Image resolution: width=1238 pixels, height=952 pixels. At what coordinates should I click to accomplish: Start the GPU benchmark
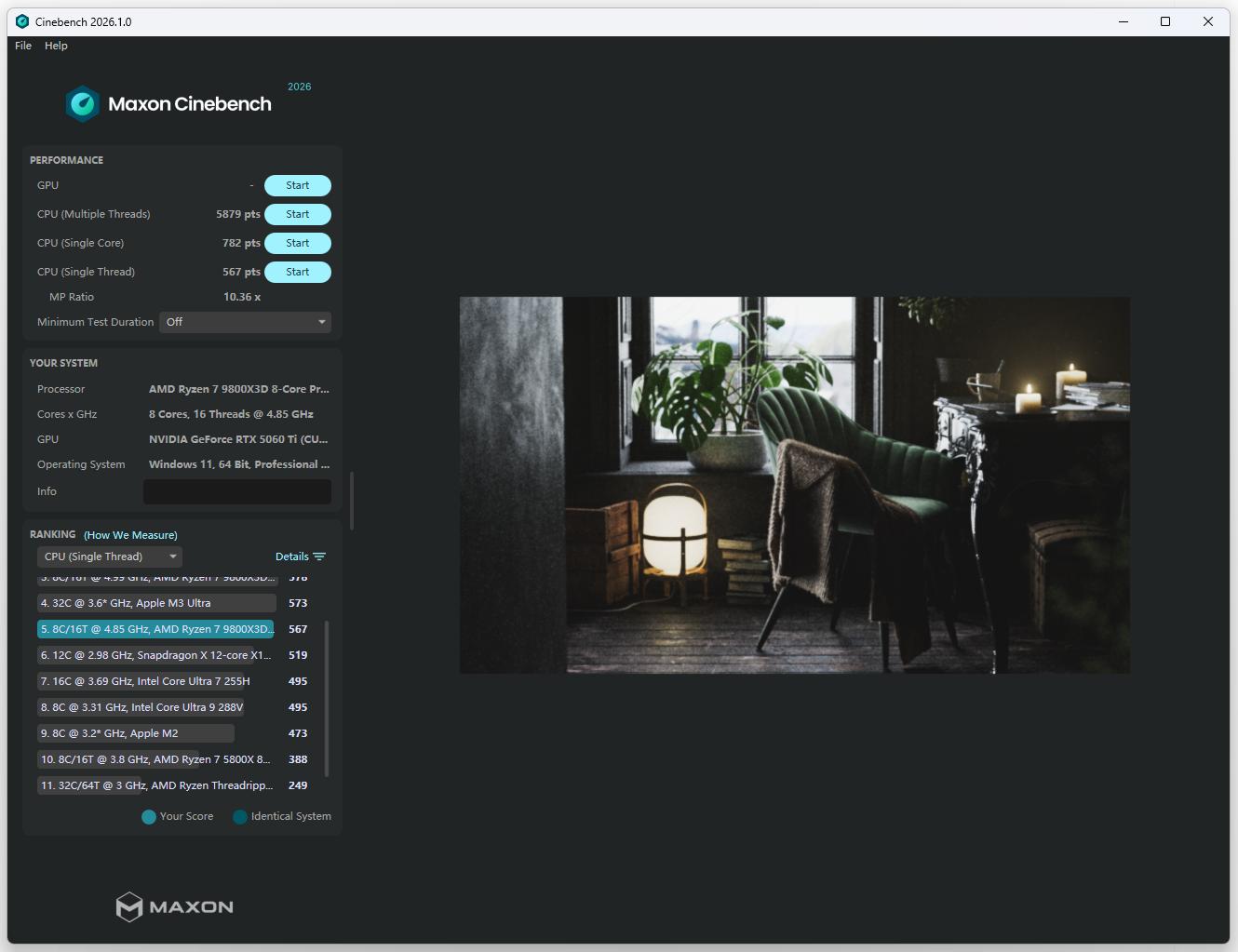point(298,186)
